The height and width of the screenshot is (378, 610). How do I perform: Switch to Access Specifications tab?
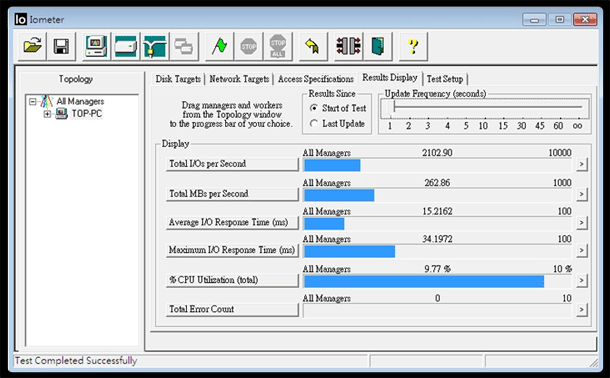tap(316, 79)
